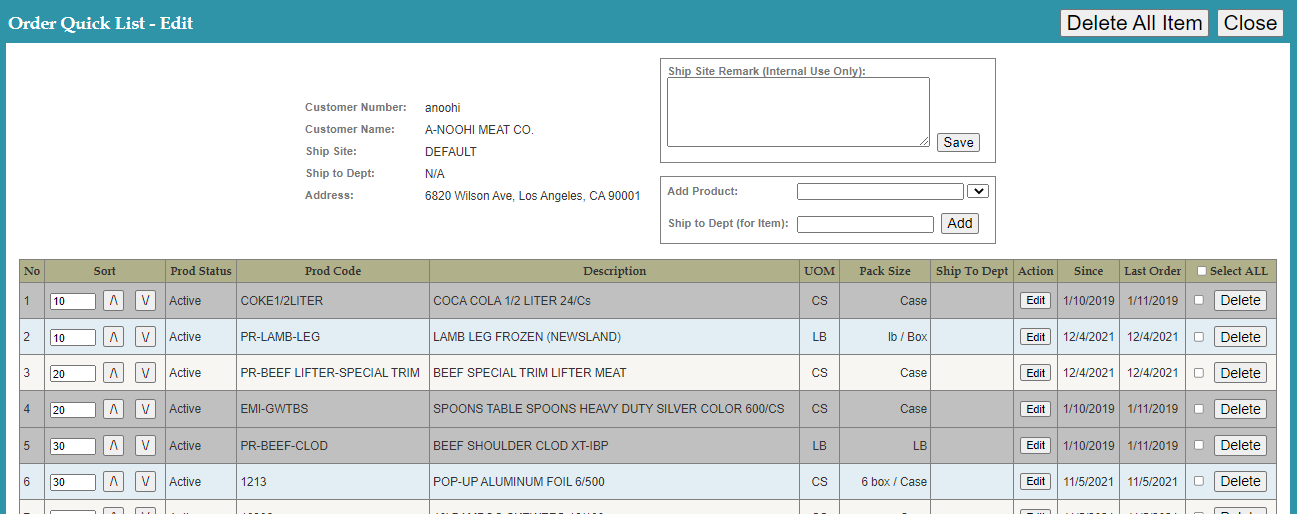Screen dimensions: 1297x514
Task: Select checkbox for BEEF SHOULDER CLOD row
Action: click(x=1199, y=445)
